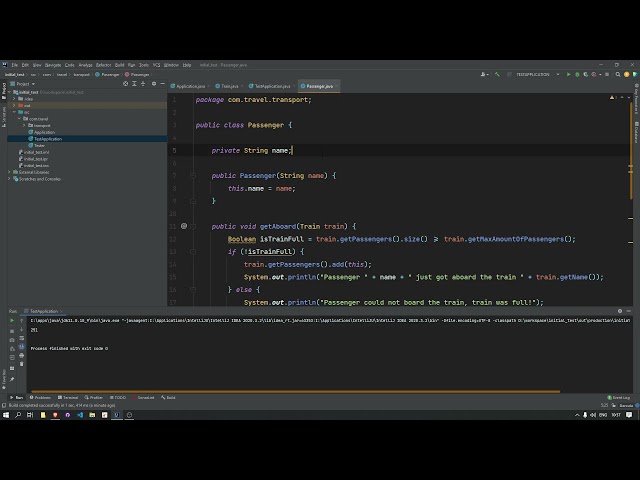Fold the getAboard method at line 11
640x480 pixels.
pyautogui.click(x=193, y=226)
